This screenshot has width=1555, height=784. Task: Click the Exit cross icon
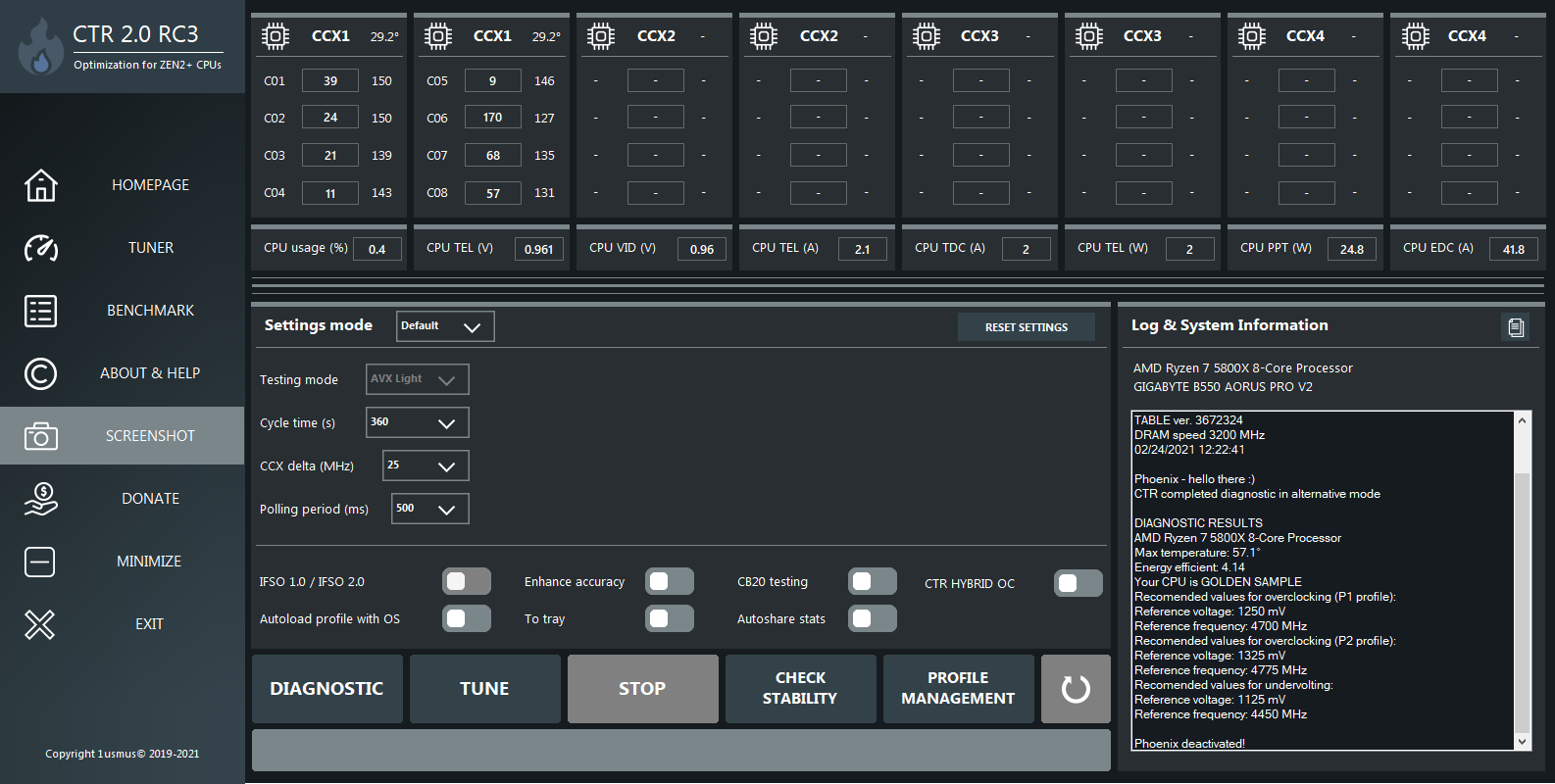click(40, 624)
